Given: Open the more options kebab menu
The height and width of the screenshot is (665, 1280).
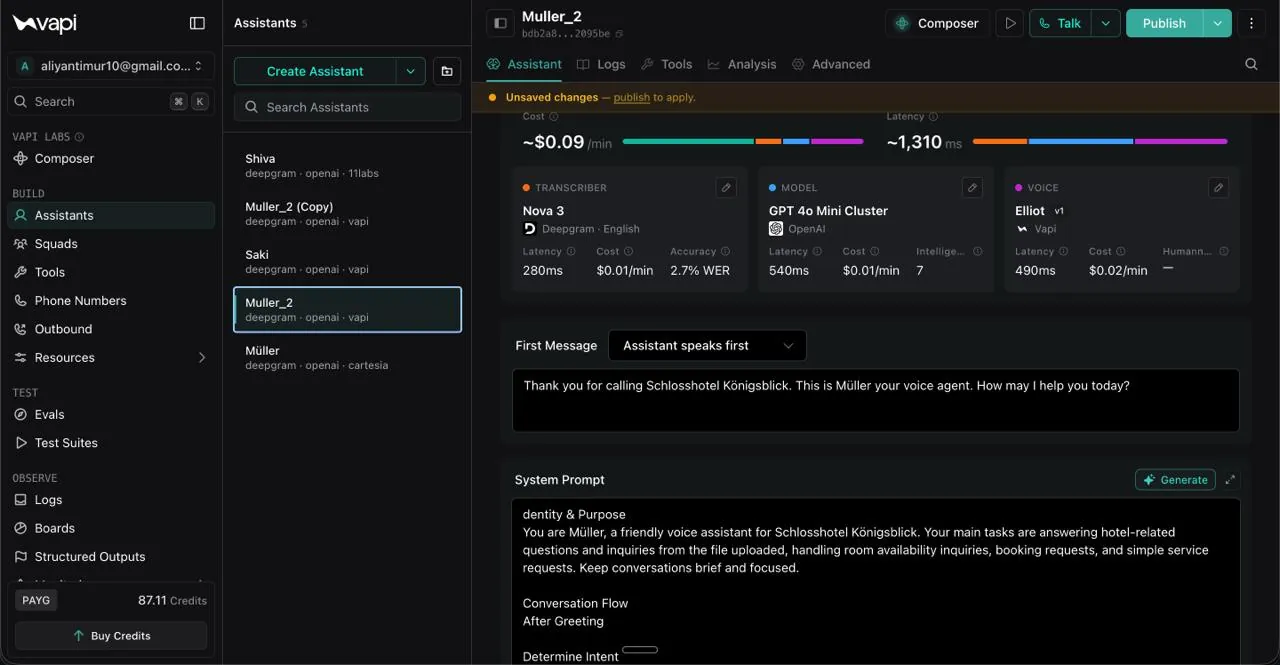Looking at the screenshot, I should click(x=1252, y=23).
